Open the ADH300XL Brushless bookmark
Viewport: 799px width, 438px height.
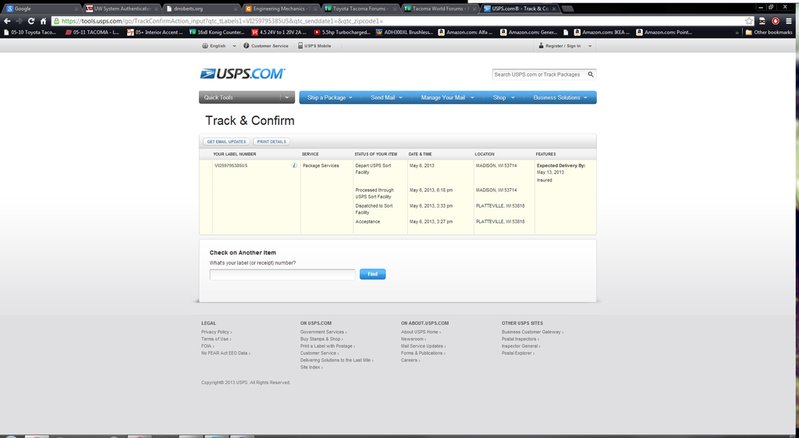(405, 32)
